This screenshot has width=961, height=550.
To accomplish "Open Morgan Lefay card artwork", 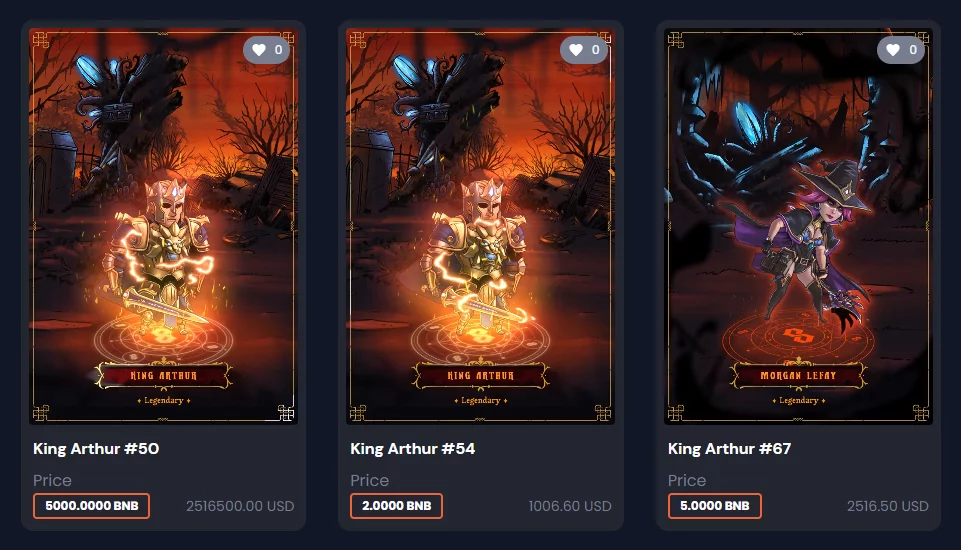I will click(798, 226).
